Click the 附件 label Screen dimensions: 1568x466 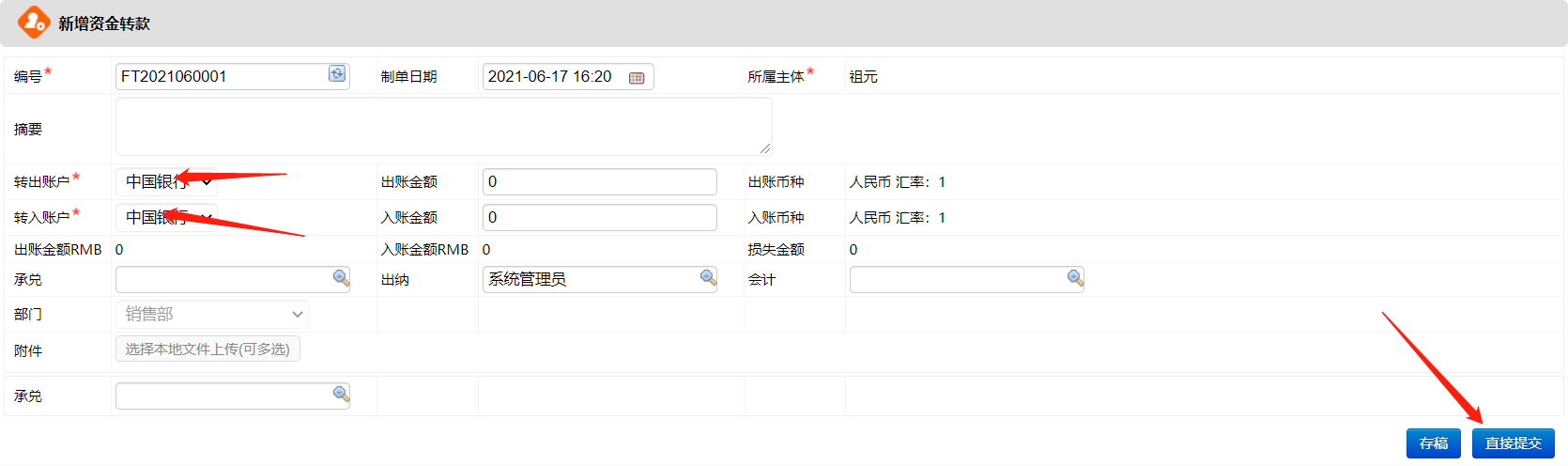pyautogui.click(x=28, y=350)
